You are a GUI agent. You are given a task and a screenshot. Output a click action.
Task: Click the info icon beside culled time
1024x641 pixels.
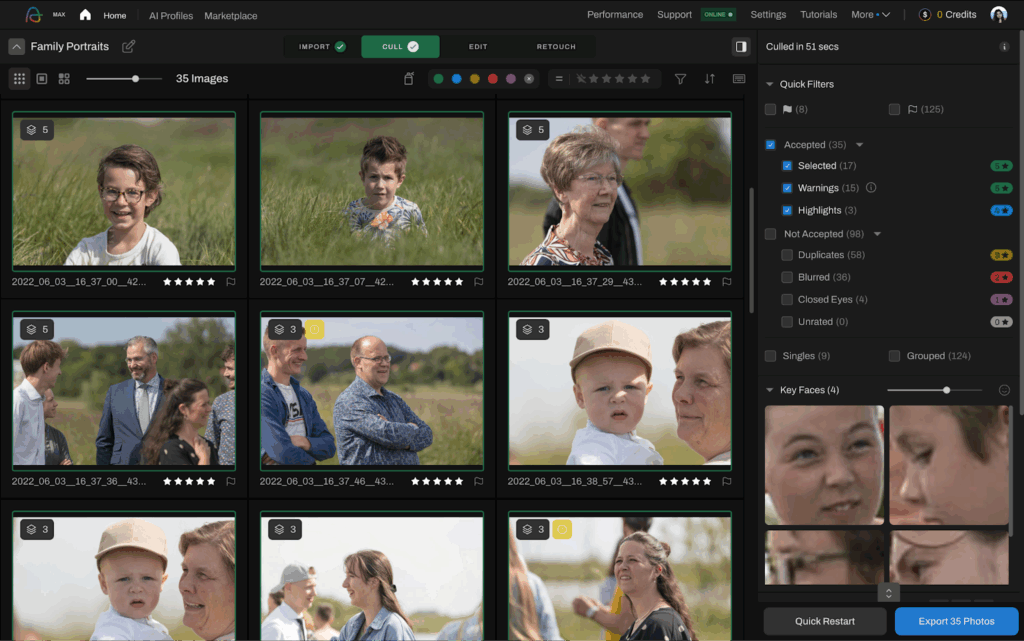click(x=1004, y=47)
